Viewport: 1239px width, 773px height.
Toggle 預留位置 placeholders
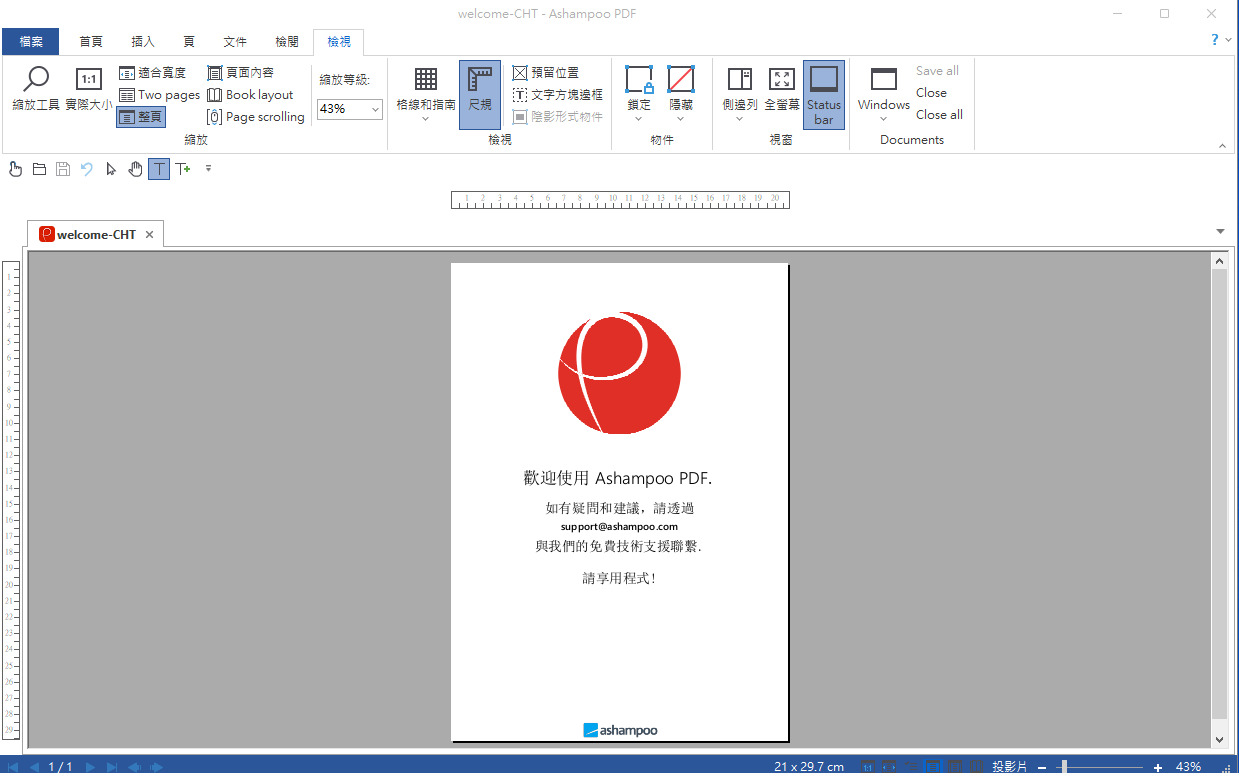pyautogui.click(x=546, y=72)
